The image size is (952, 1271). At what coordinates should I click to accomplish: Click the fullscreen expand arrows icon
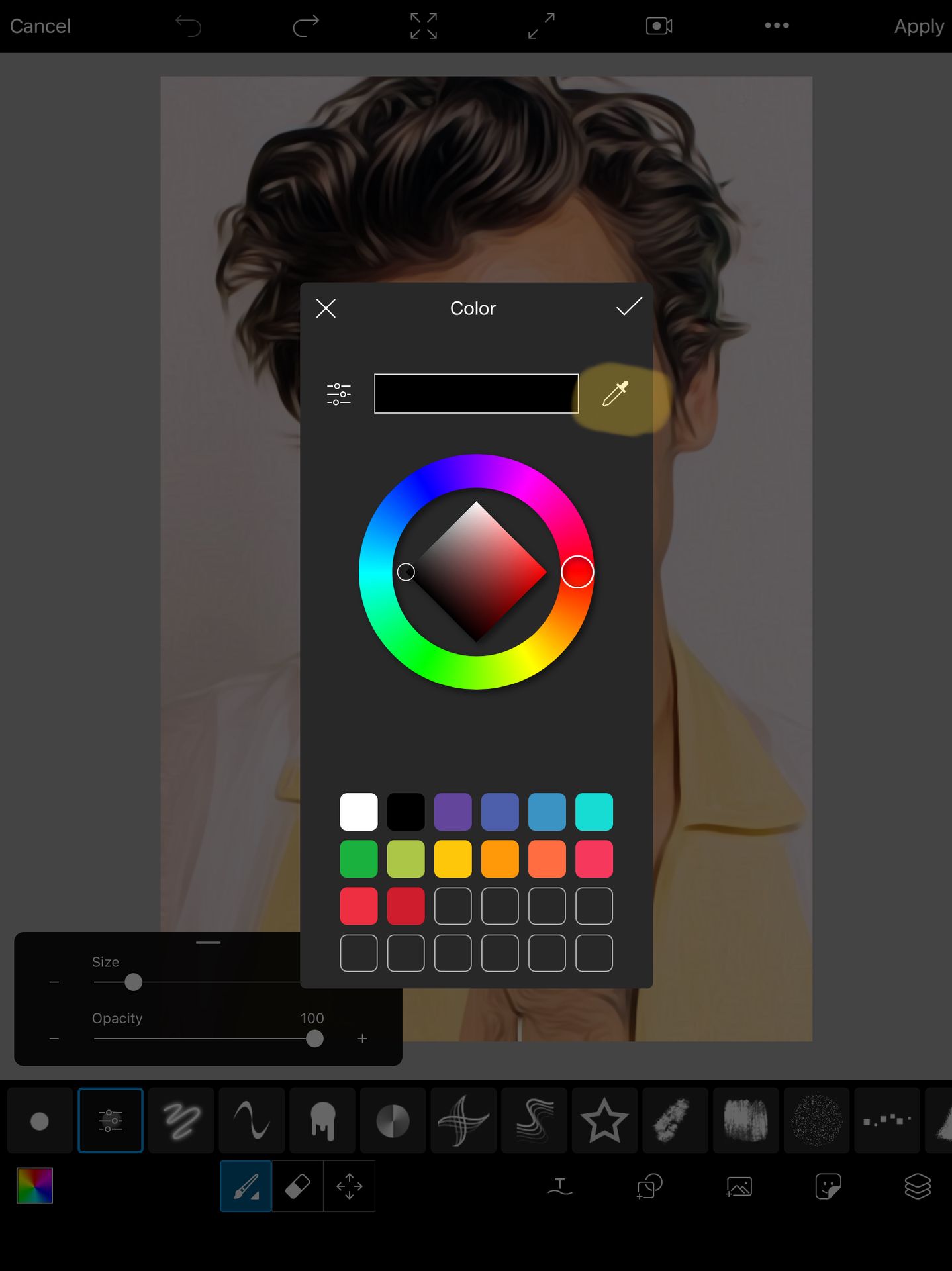pos(542,26)
